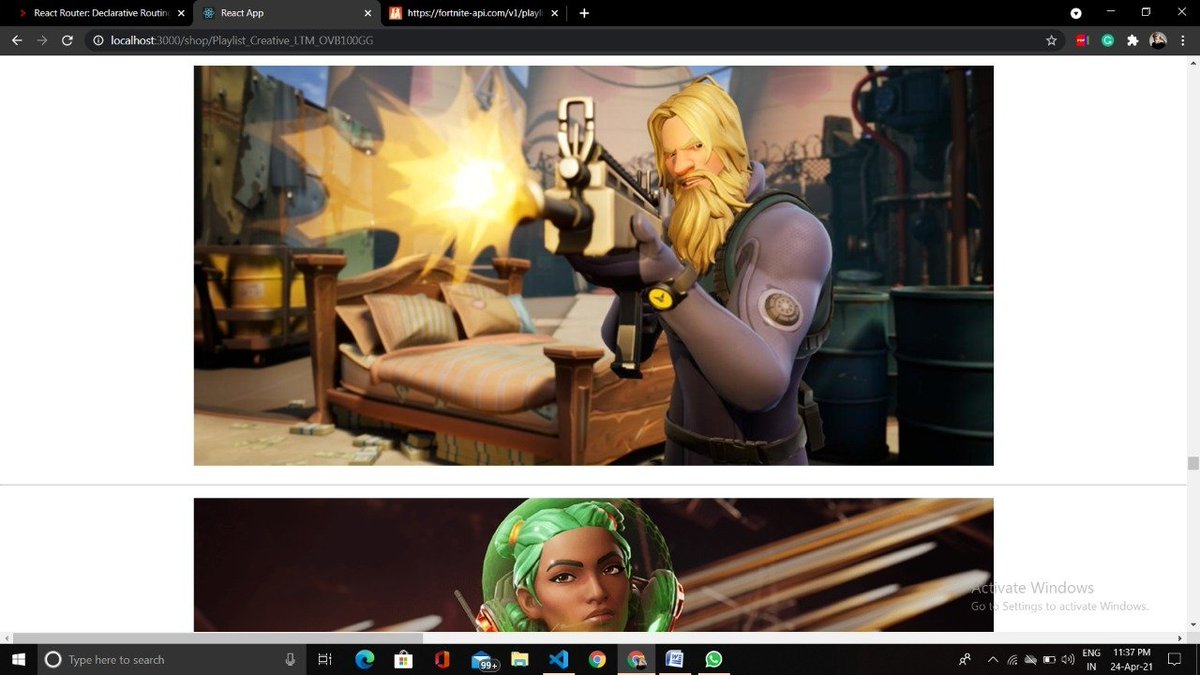Open Microsoft Store from taskbar
The width and height of the screenshot is (1200, 675).
[x=403, y=659]
